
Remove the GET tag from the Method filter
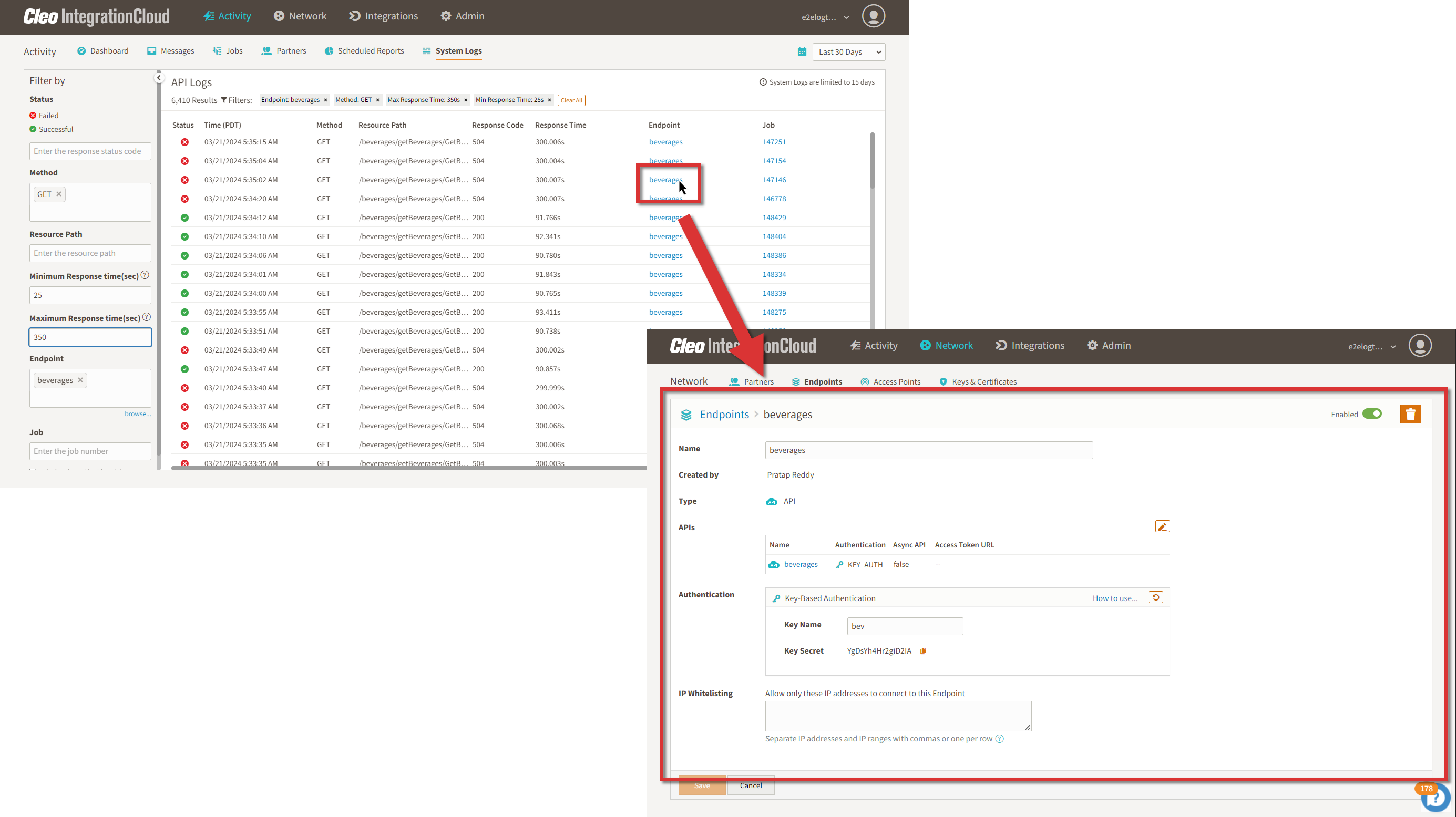pos(58,194)
